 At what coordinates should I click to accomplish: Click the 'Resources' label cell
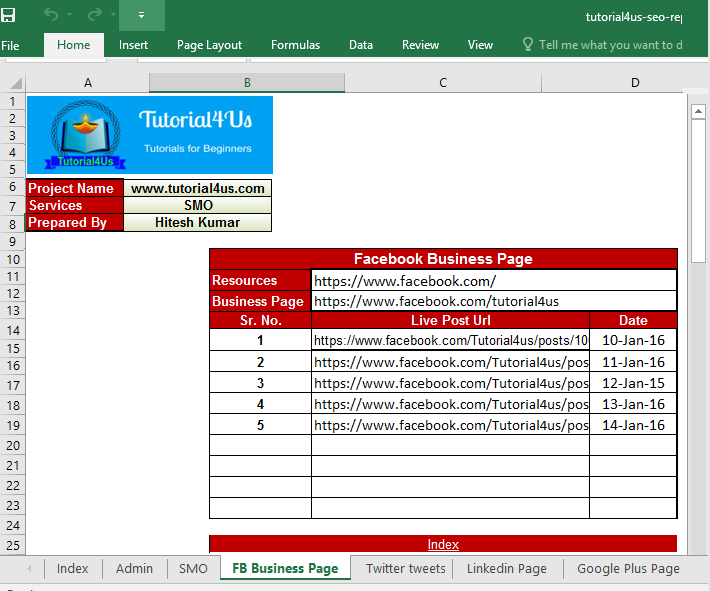260,280
